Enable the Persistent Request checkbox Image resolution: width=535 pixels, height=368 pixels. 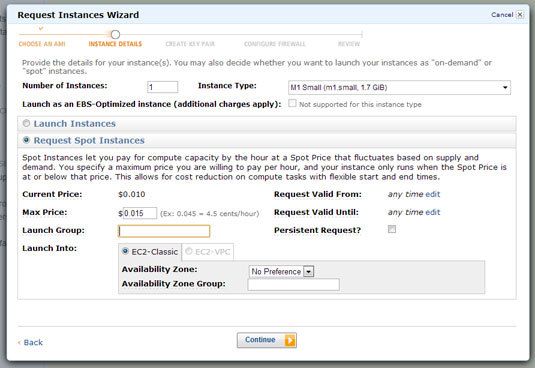point(392,229)
